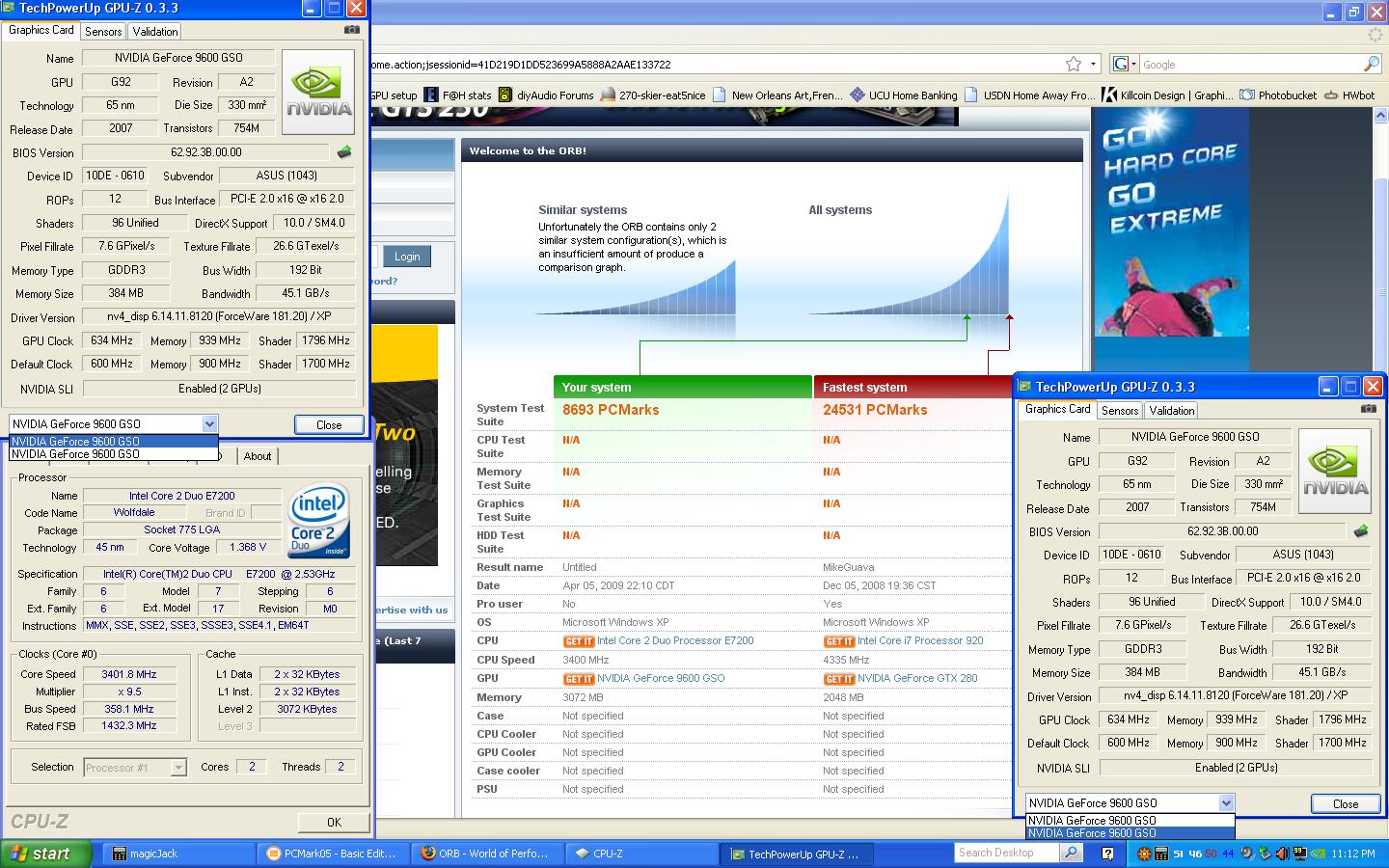Click the 8693 PCMarks score under Your system
The image size is (1389, 868).
click(x=611, y=410)
